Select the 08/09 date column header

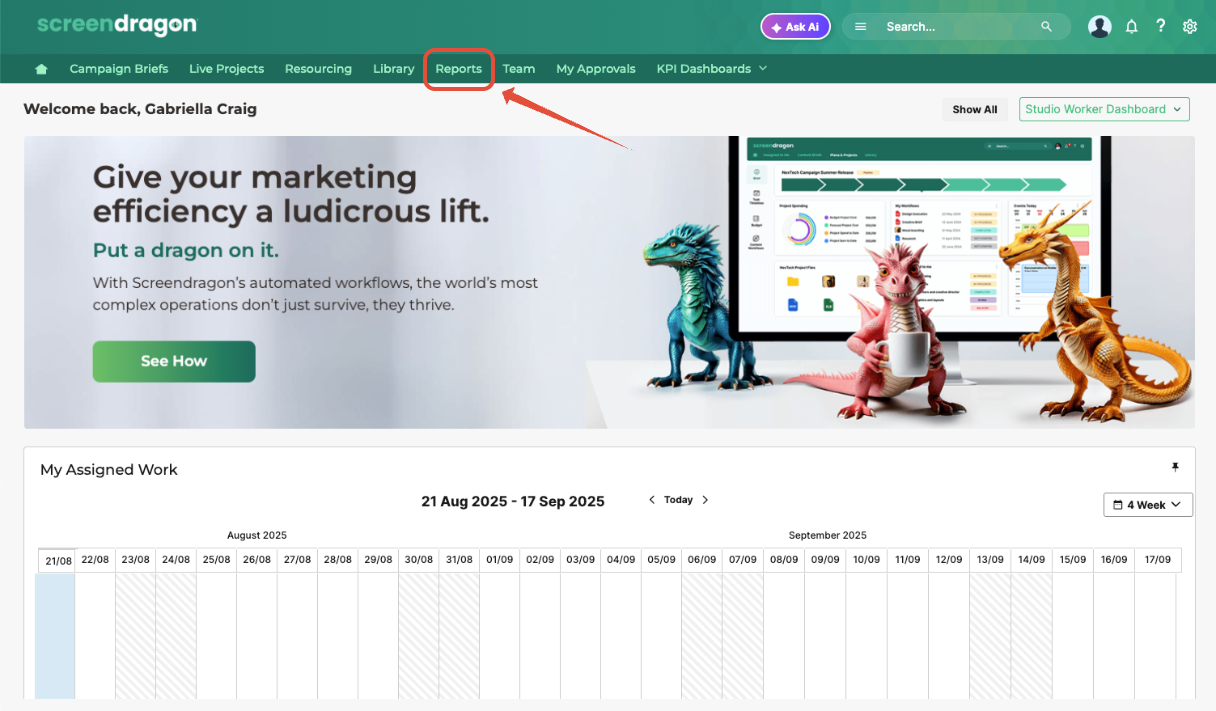tap(783, 560)
